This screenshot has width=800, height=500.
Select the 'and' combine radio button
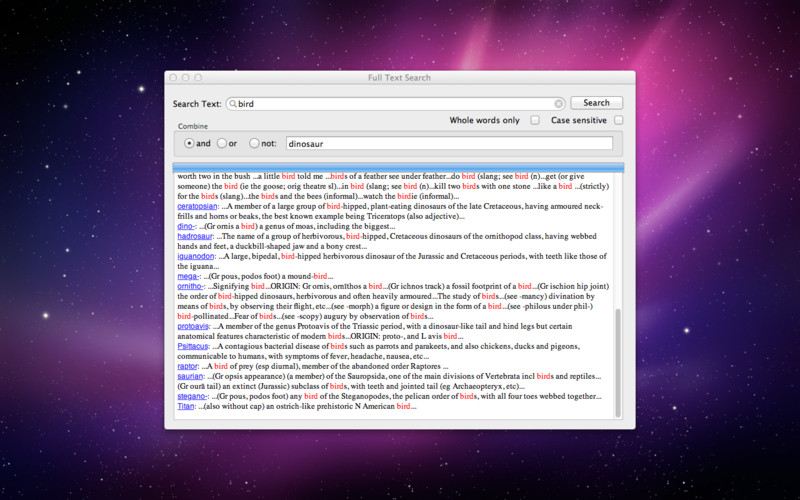(x=189, y=143)
